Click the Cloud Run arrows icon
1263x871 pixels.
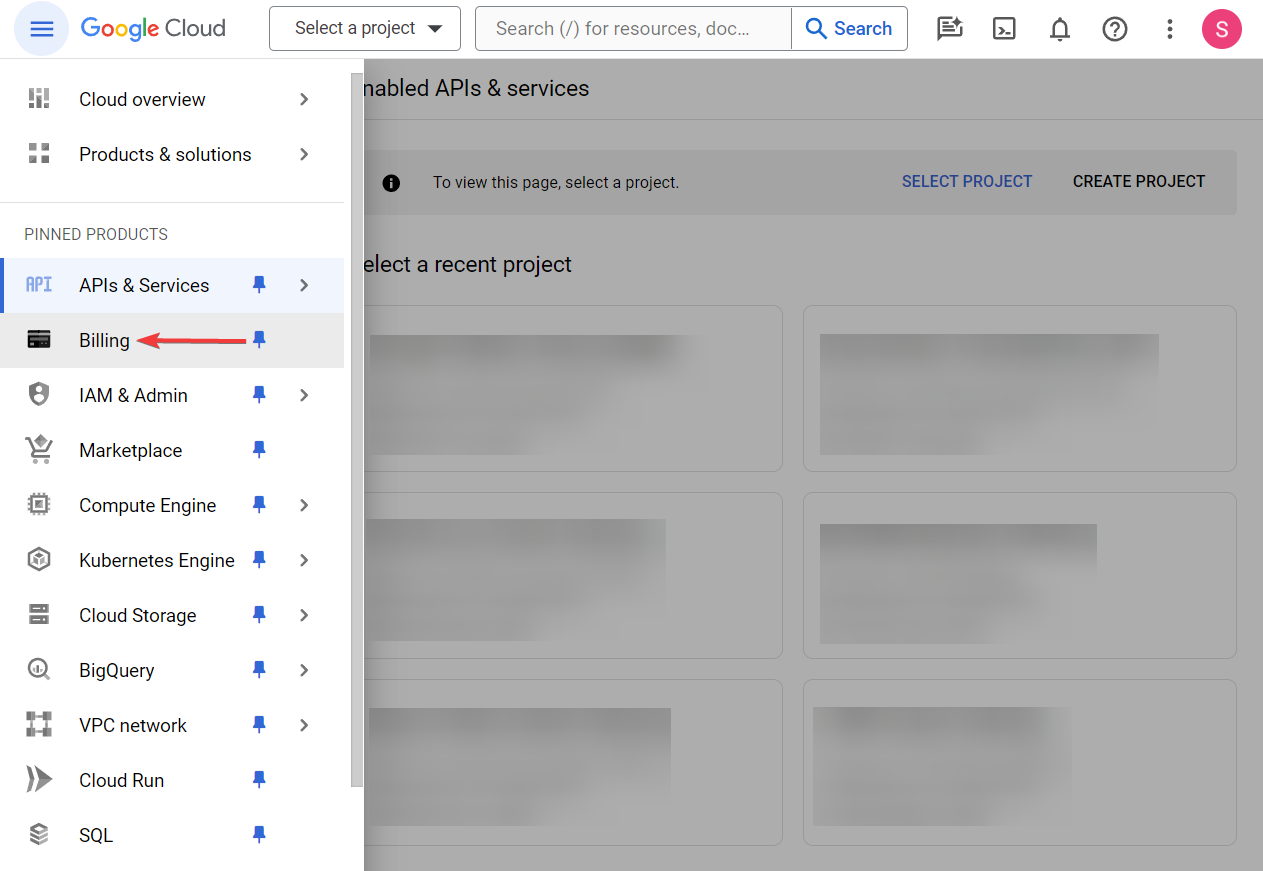click(x=39, y=779)
